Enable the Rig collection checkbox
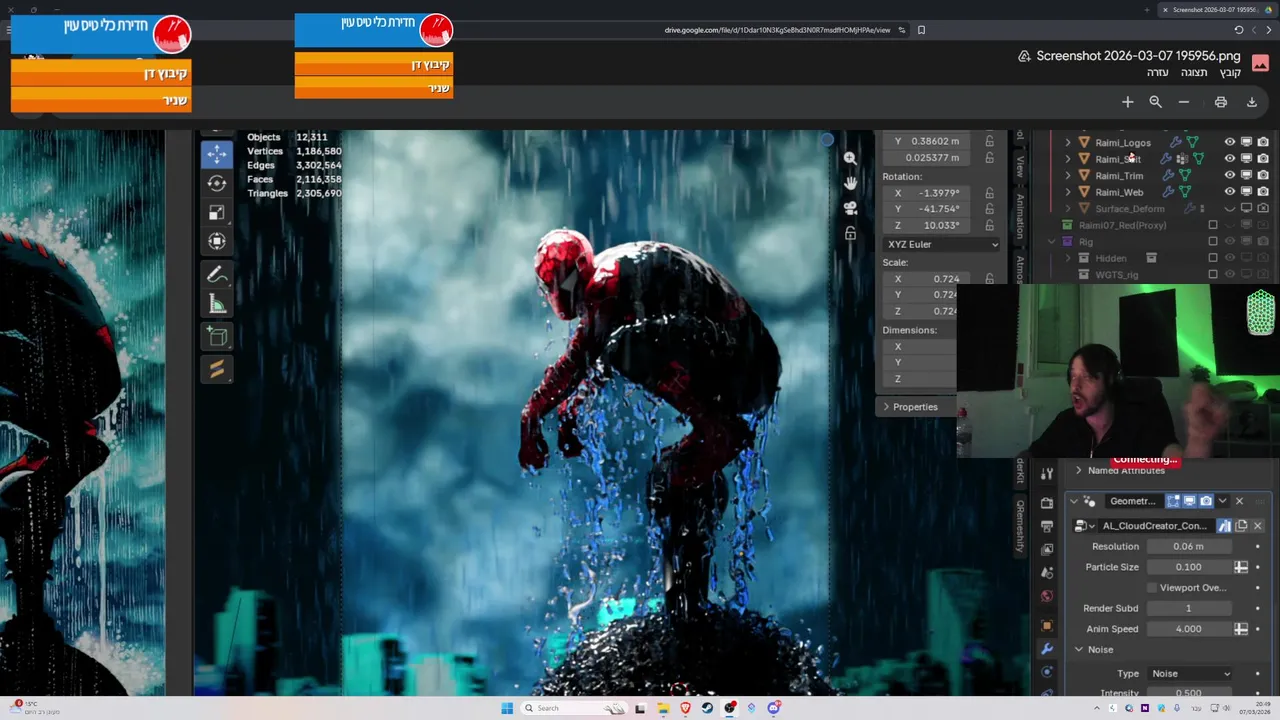Screen dimensions: 1280x720 [1213, 242]
